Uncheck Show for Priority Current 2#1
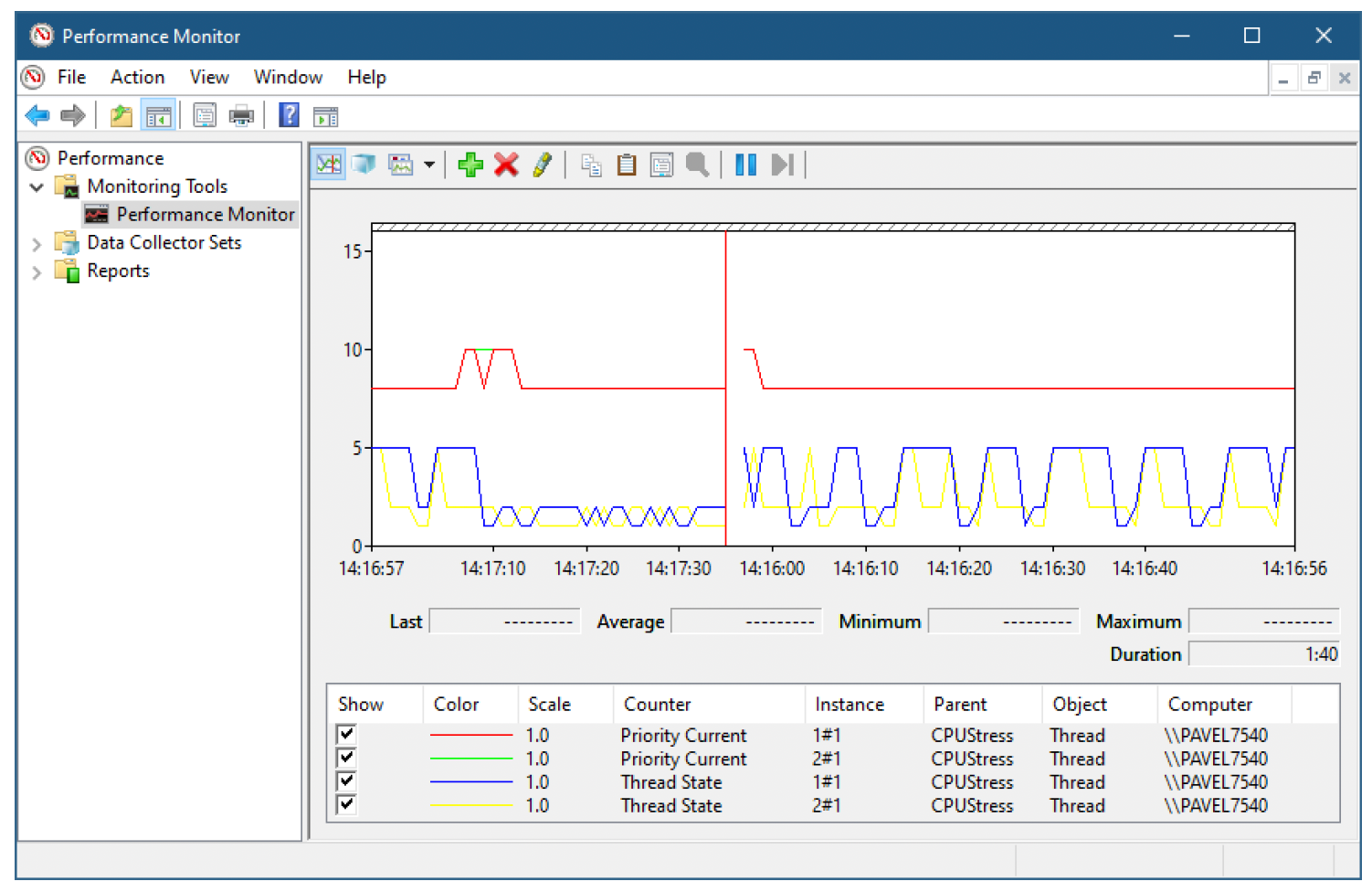Image resolution: width=1372 pixels, height=892 pixels. point(346,758)
